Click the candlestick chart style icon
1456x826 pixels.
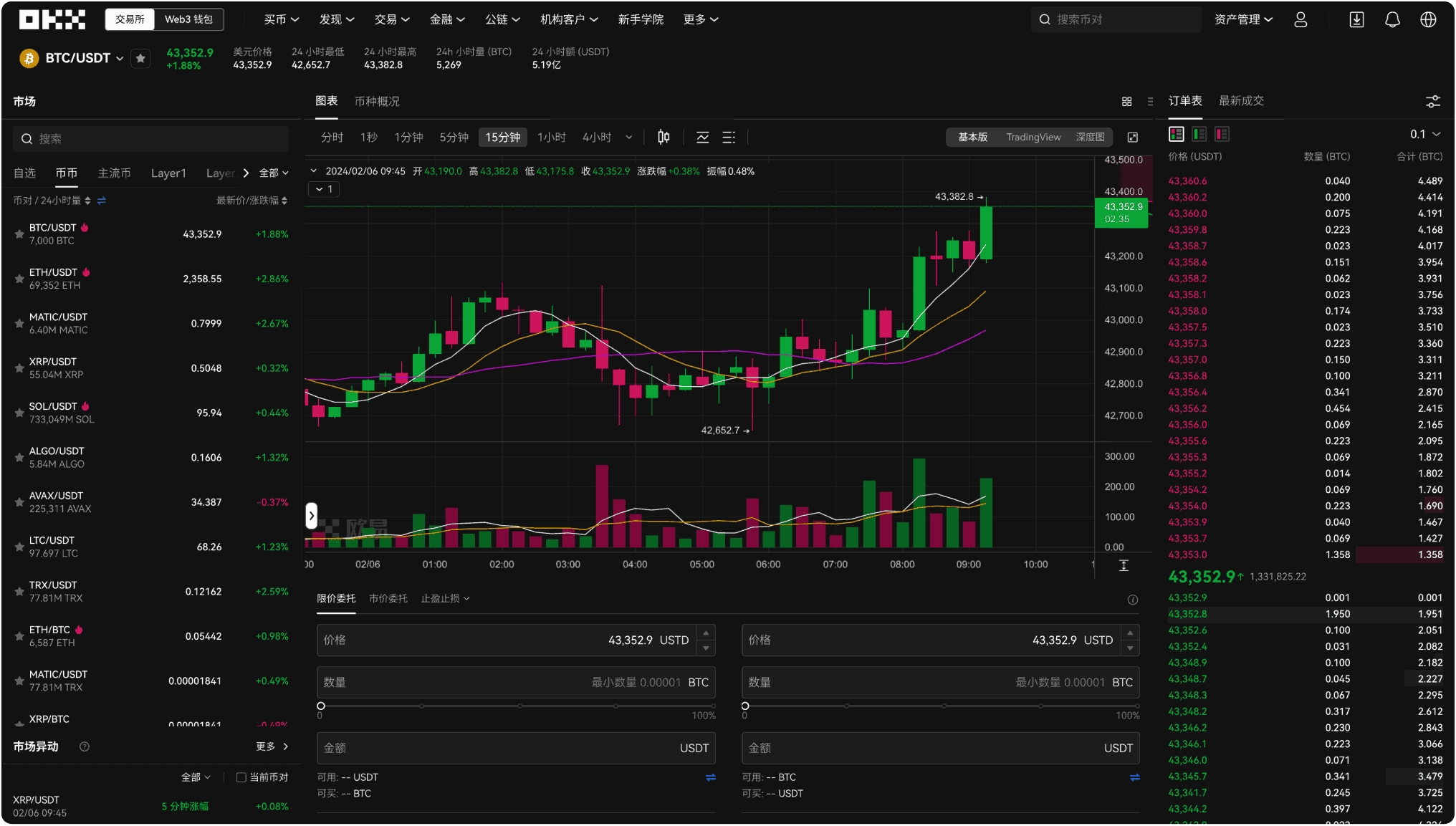tap(664, 137)
